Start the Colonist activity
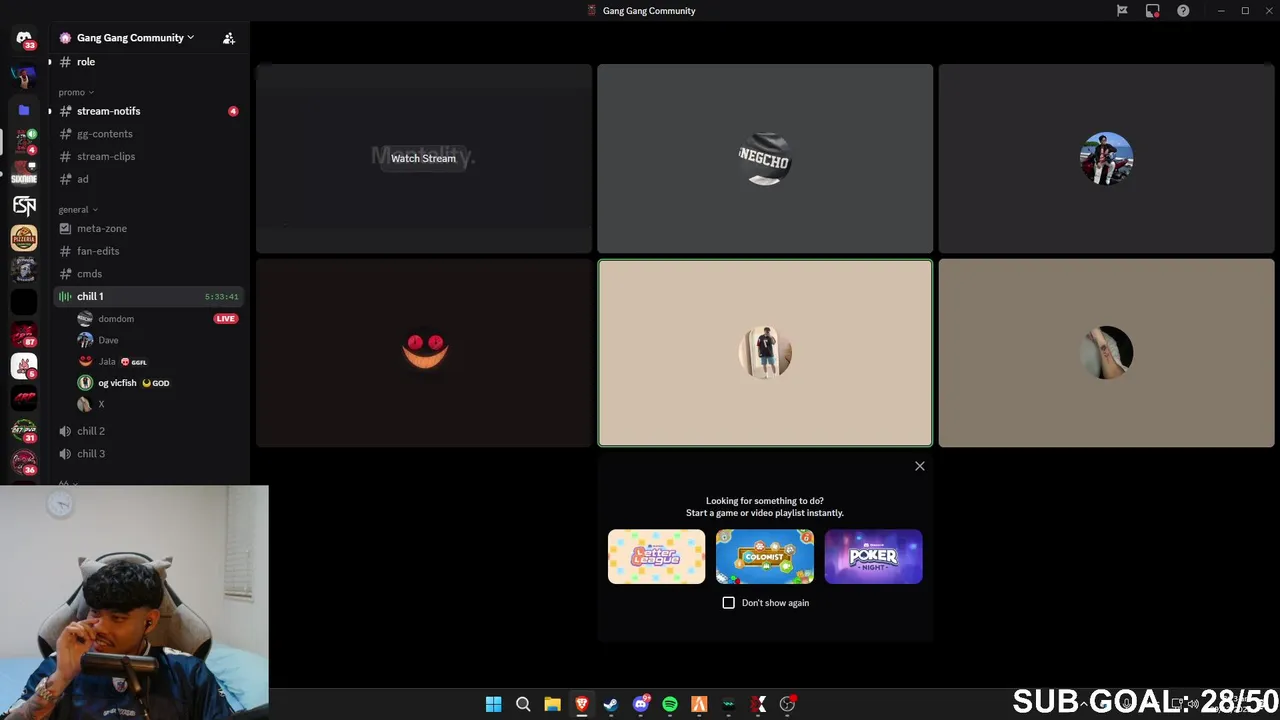Screen dimensions: 1280x720 click(765, 556)
